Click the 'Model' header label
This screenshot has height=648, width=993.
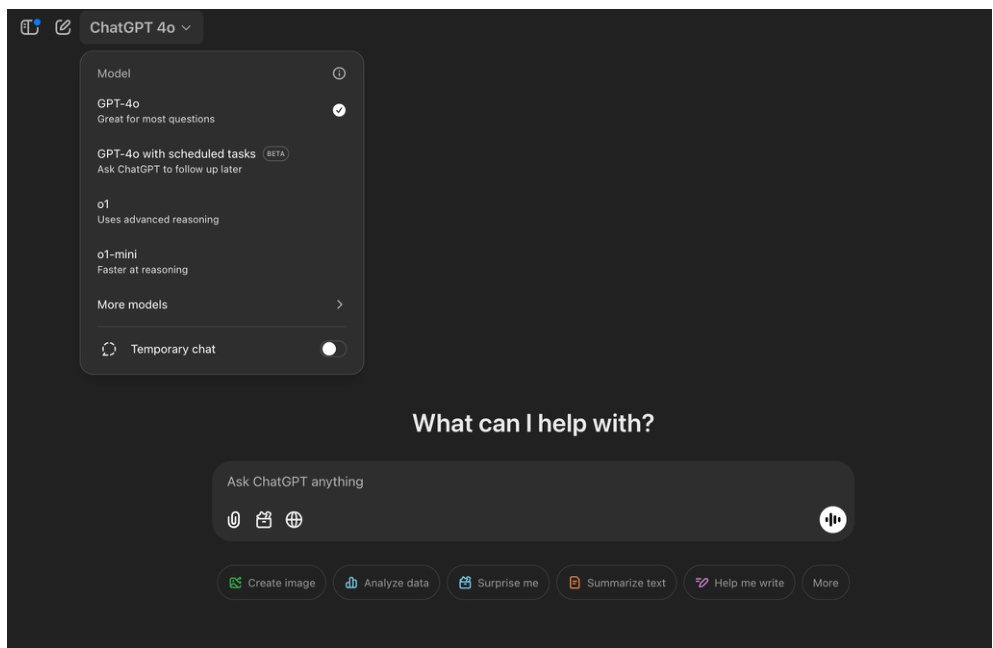114,73
